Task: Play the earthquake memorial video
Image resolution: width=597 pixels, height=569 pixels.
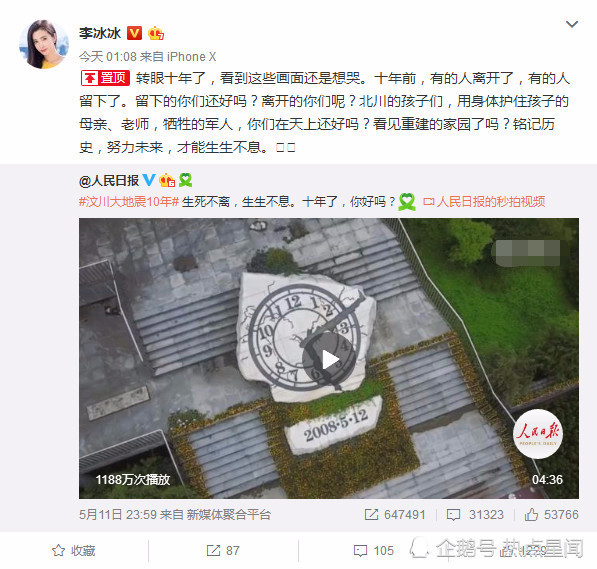Action: (329, 358)
